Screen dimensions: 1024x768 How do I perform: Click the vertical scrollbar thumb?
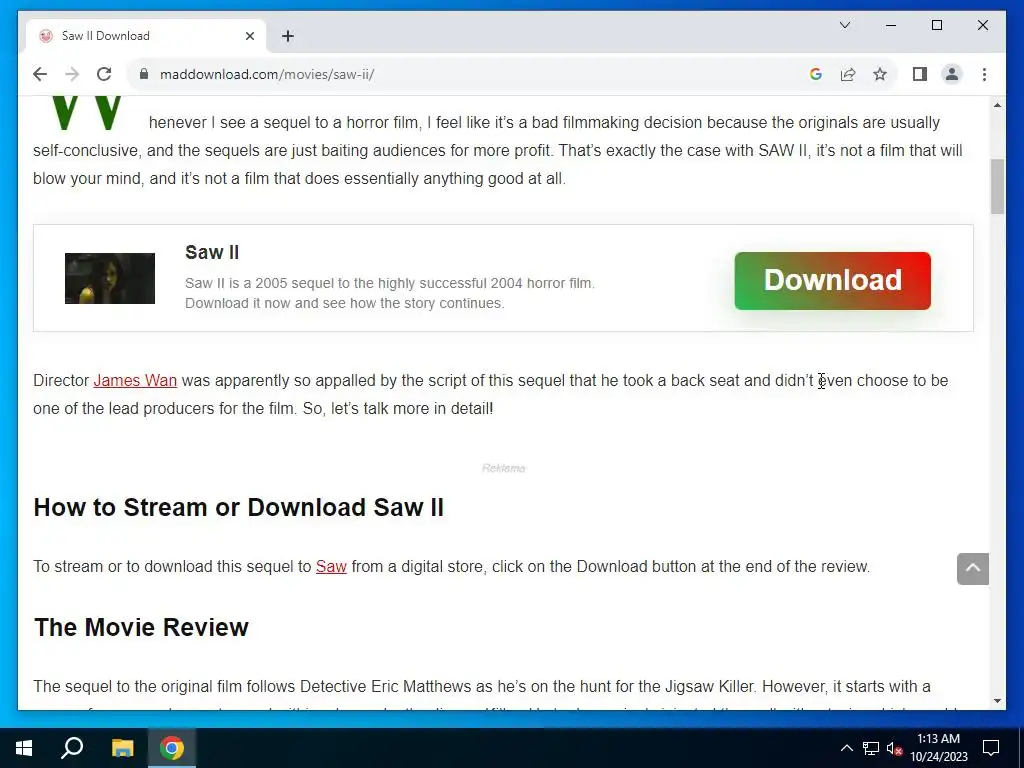click(x=997, y=186)
